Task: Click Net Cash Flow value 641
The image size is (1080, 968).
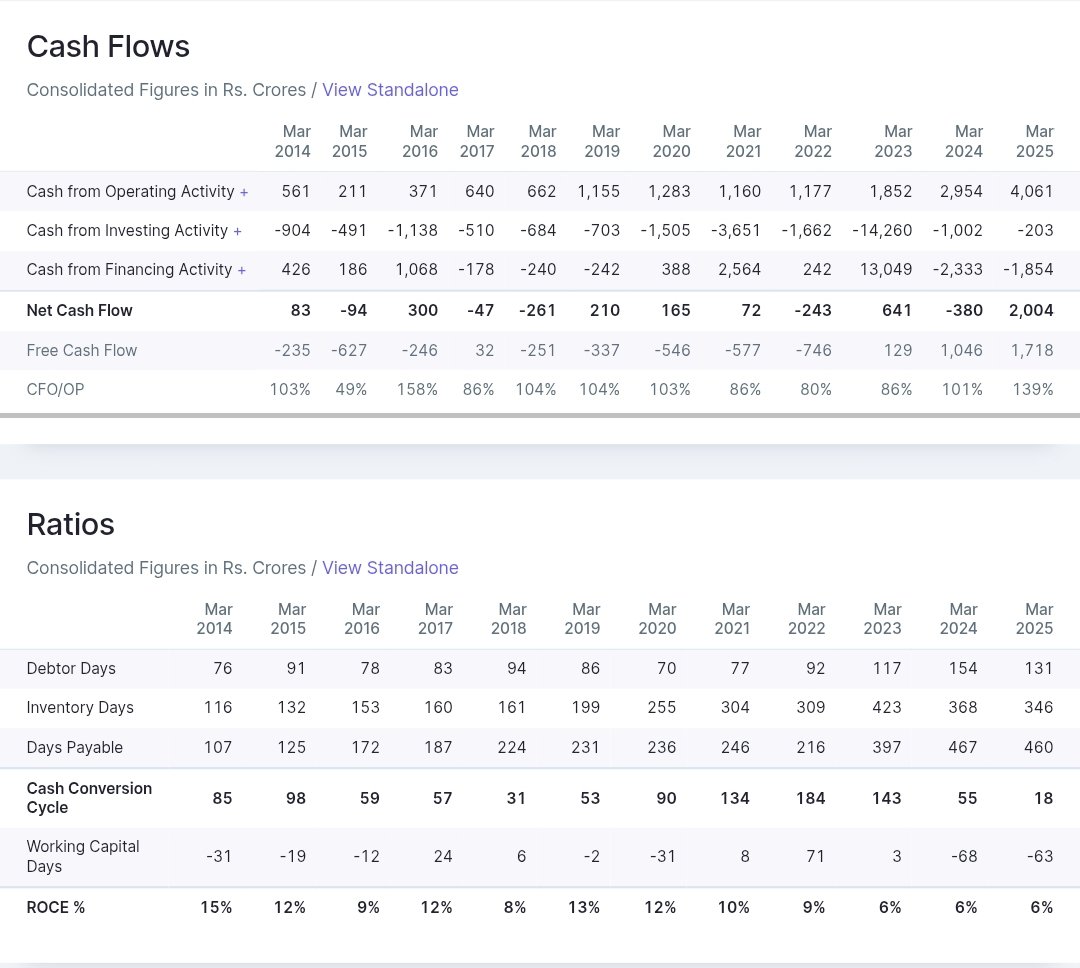Action: pos(897,311)
